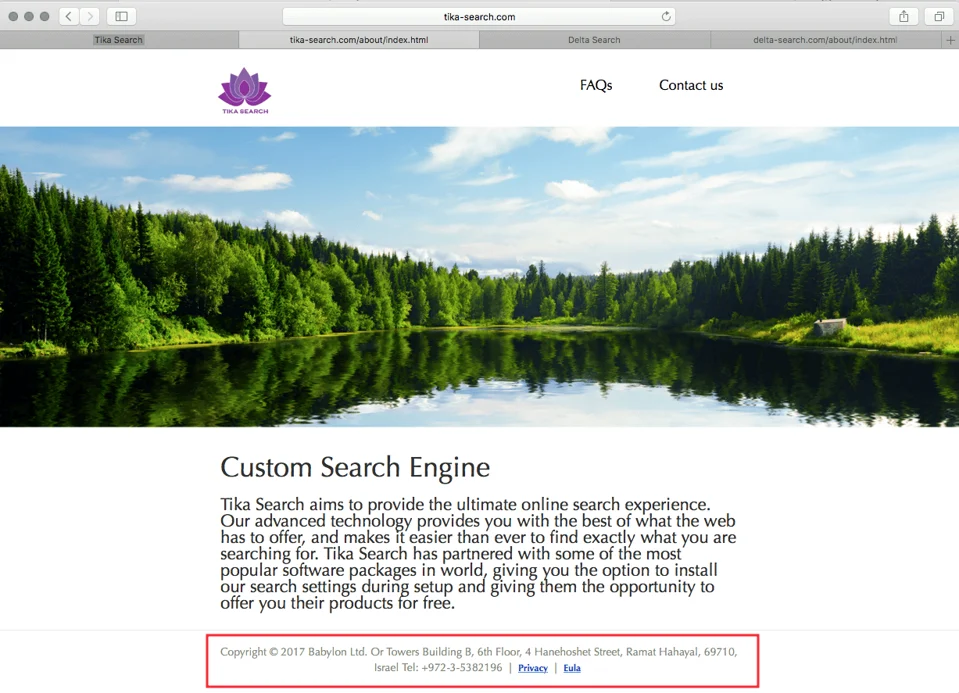Switch to delta-search.com/about/index.html tab

825,40
